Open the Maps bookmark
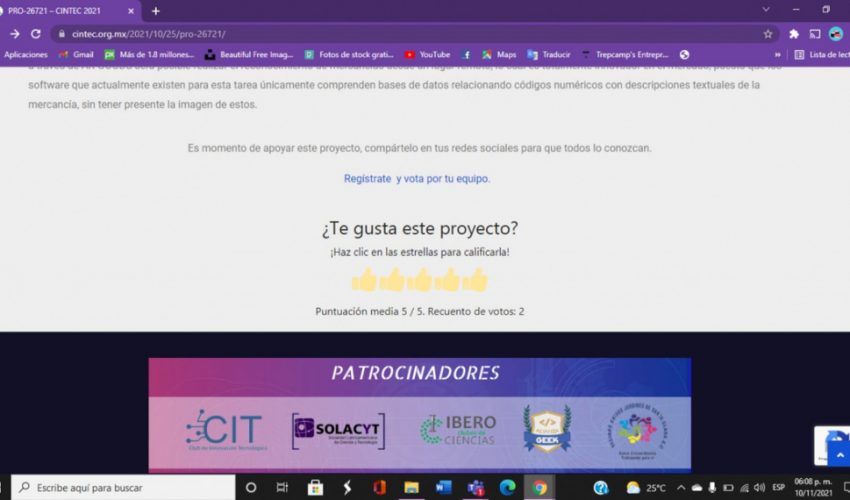 (499, 55)
